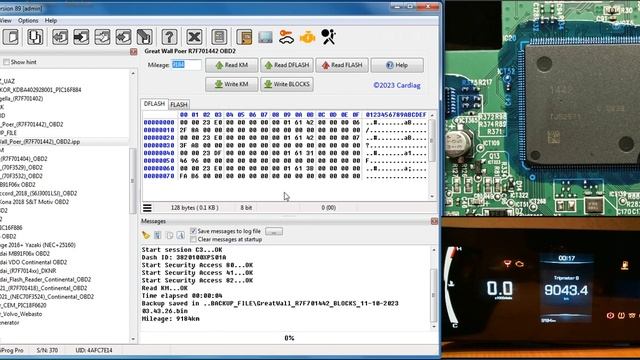
Task: Open the calculator toolbar icon
Action: point(219,37)
